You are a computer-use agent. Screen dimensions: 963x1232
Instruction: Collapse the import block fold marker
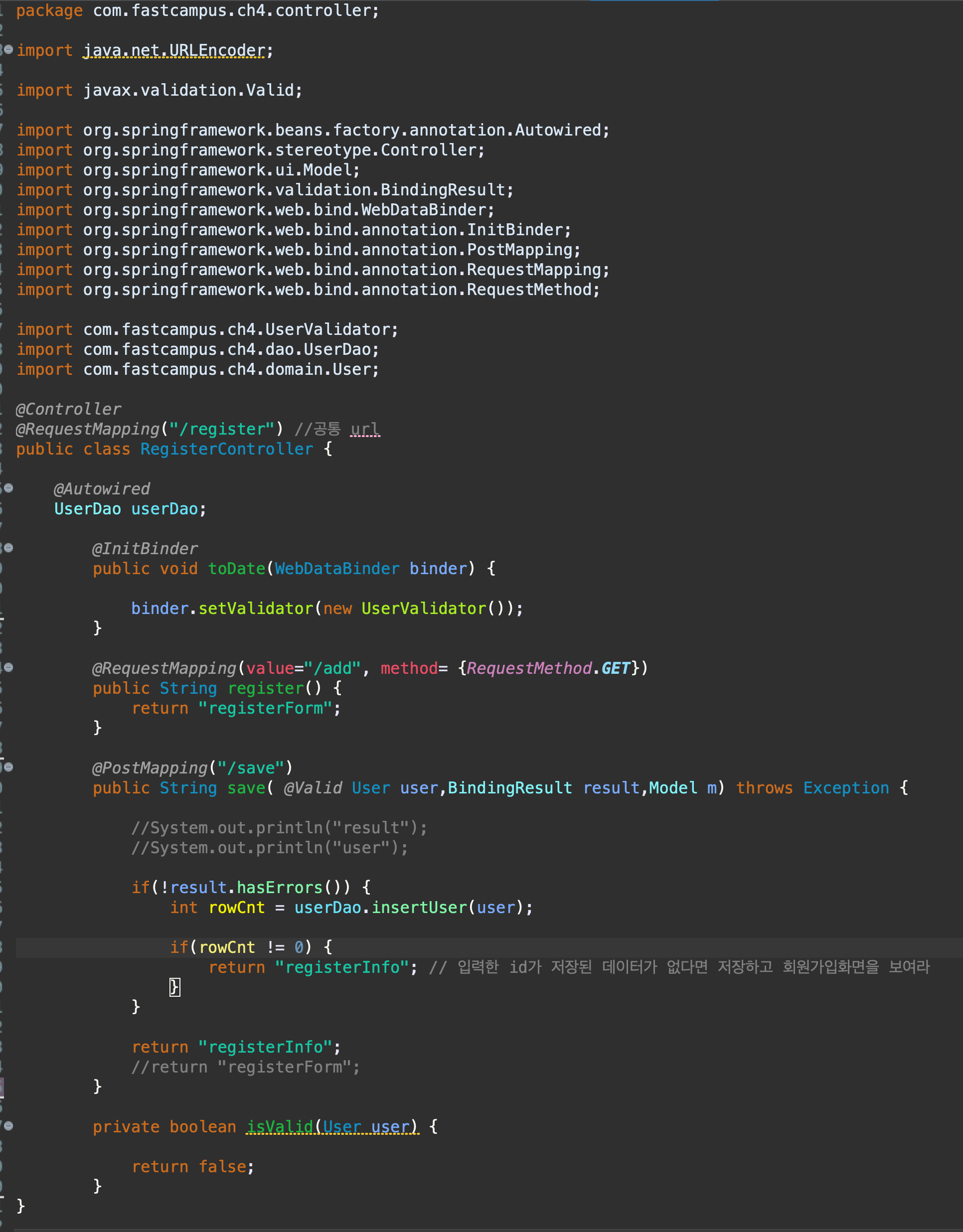click(8, 50)
